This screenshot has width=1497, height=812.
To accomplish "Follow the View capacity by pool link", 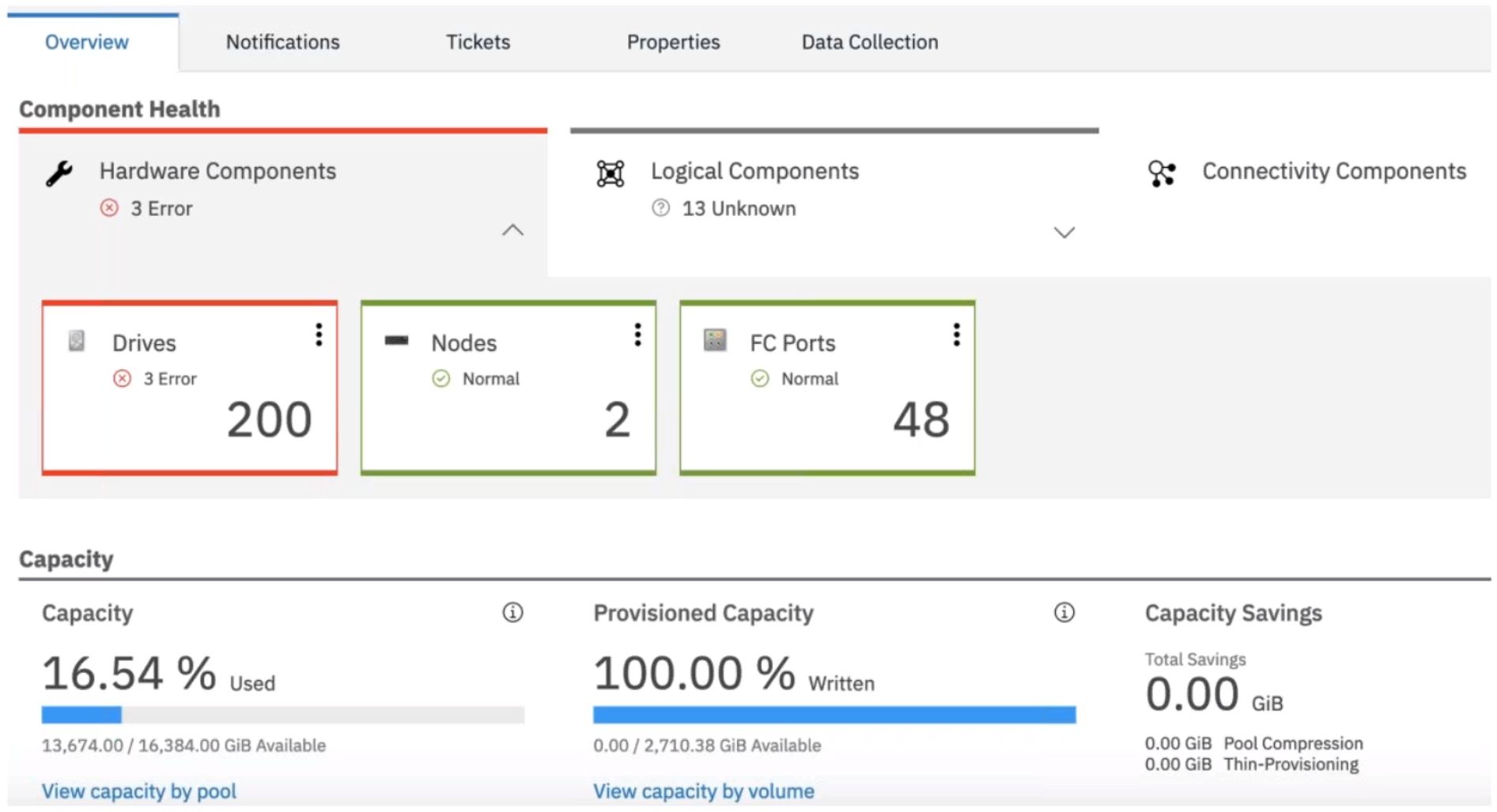I will tap(139, 791).
